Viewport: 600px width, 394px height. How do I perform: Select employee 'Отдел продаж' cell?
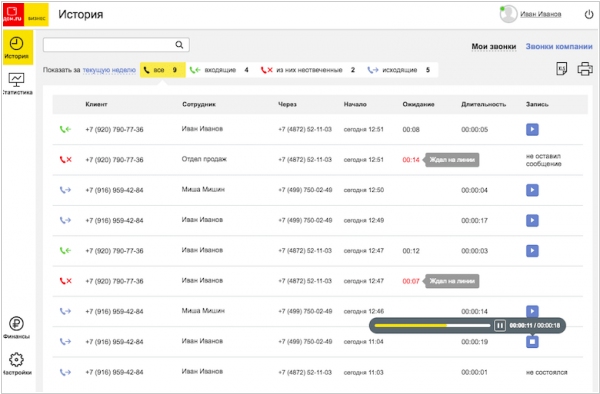pos(204,159)
